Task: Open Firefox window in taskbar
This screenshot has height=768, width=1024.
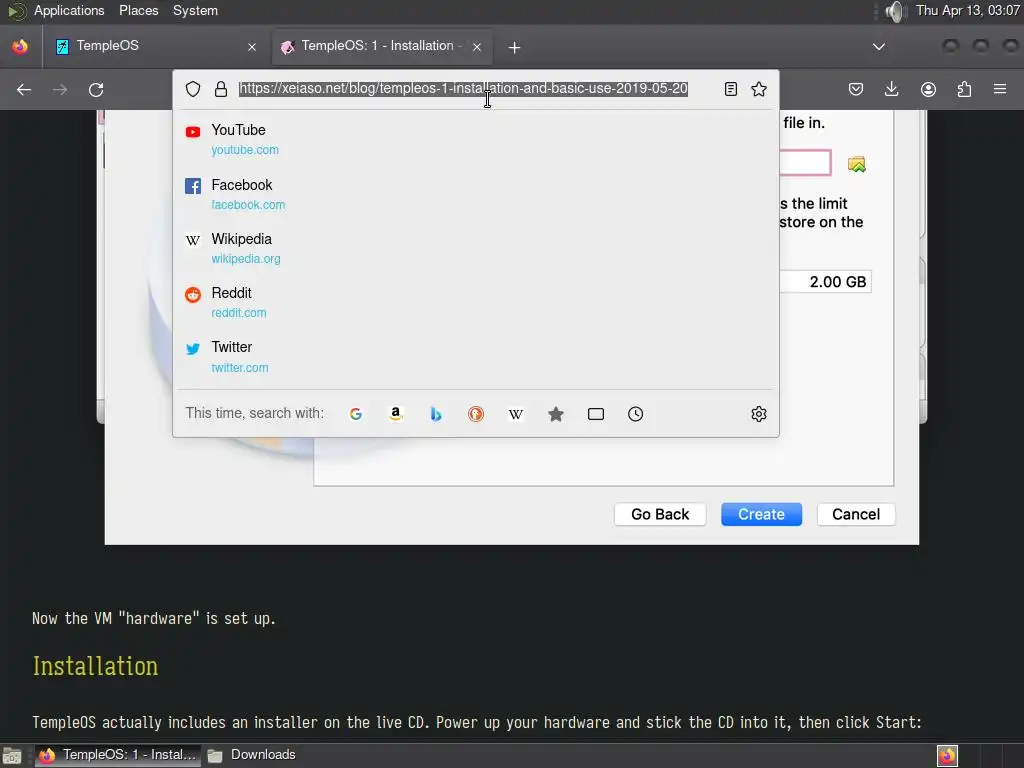Action: [118, 755]
